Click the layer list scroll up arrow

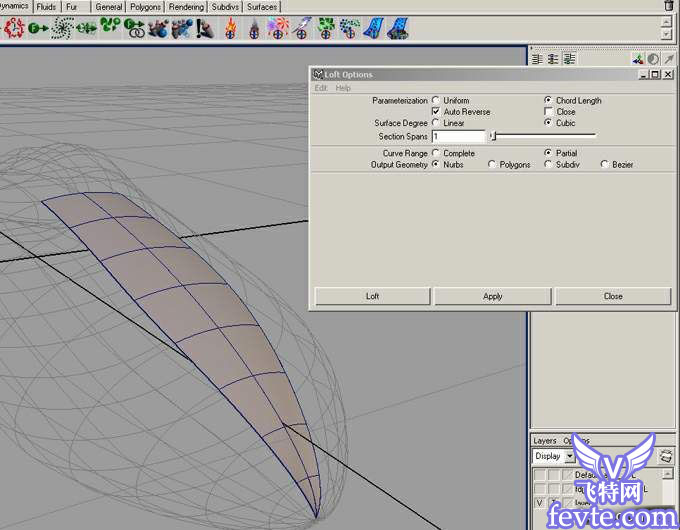(x=668, y=473)
